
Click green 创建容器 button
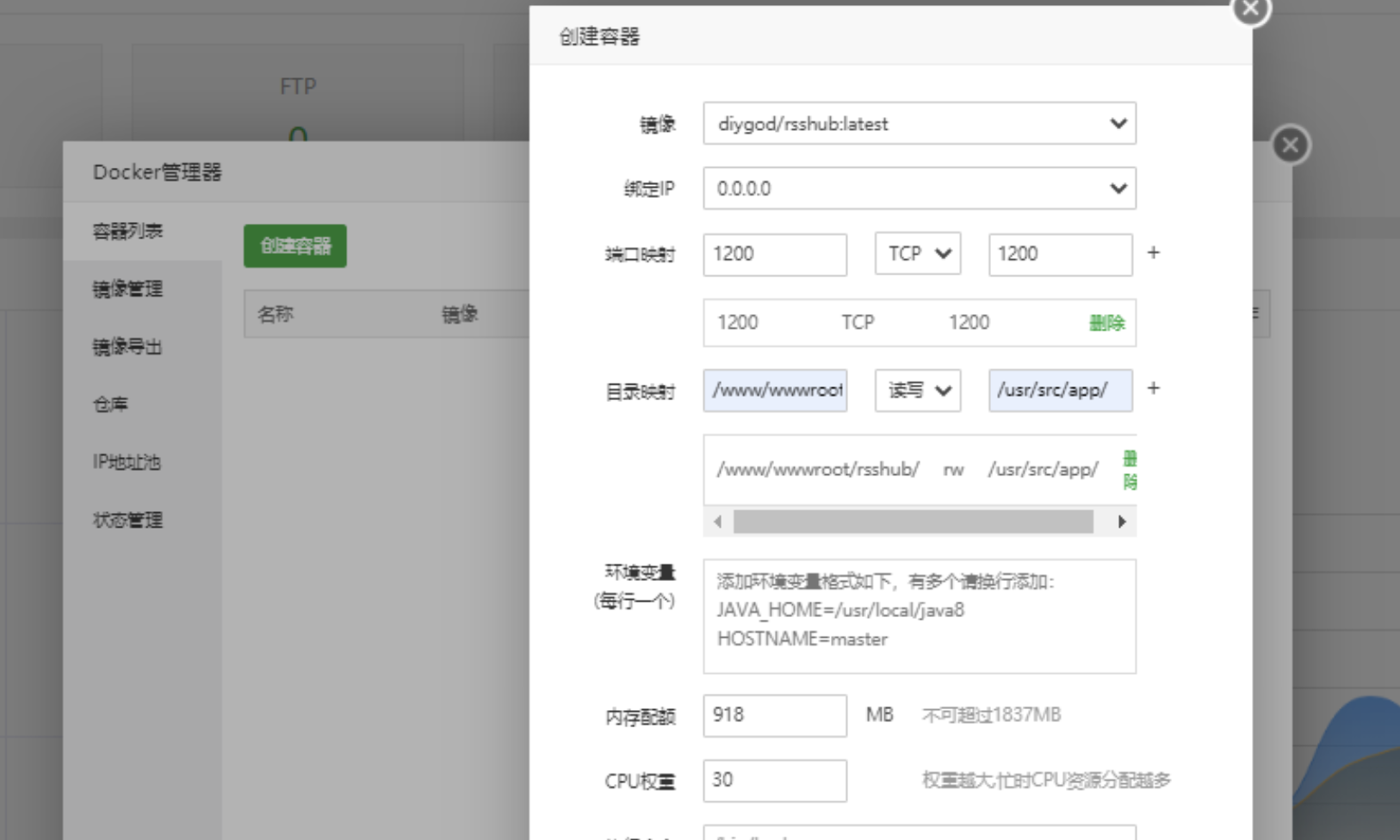294,246
